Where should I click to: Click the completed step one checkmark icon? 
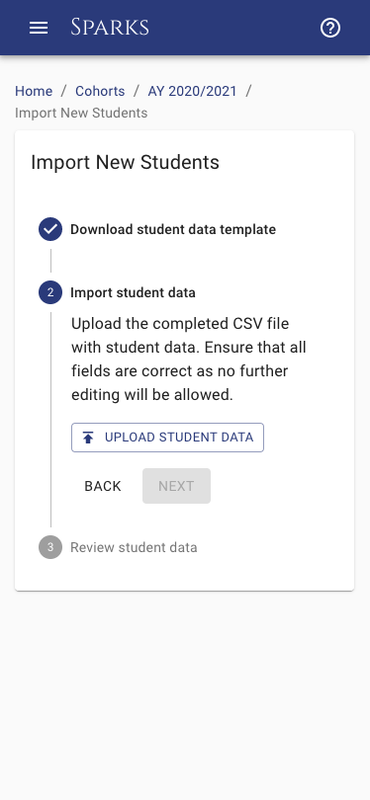click(51, 230)
